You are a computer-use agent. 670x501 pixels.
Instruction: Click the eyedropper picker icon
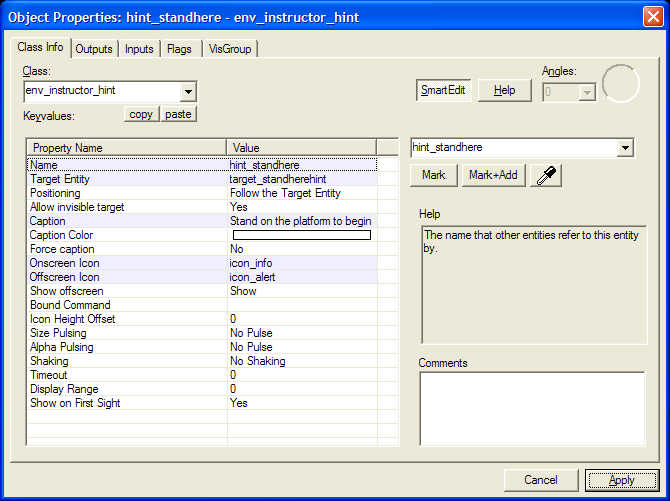(x=546, y=175)
